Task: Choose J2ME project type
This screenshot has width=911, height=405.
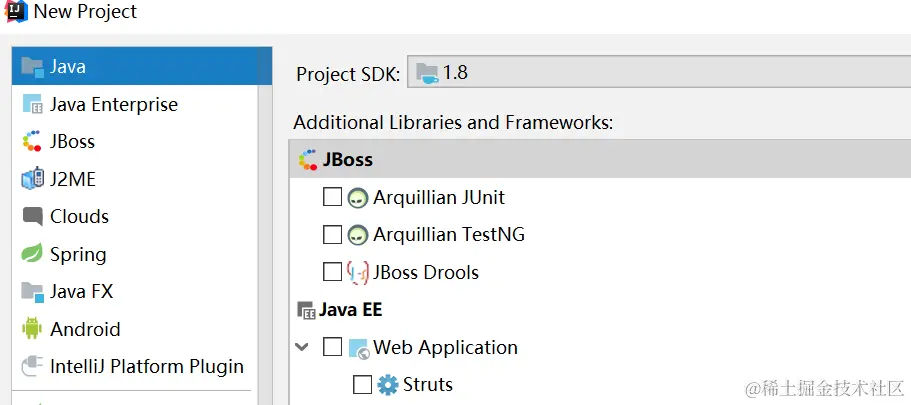Action: tap(135, 179)
